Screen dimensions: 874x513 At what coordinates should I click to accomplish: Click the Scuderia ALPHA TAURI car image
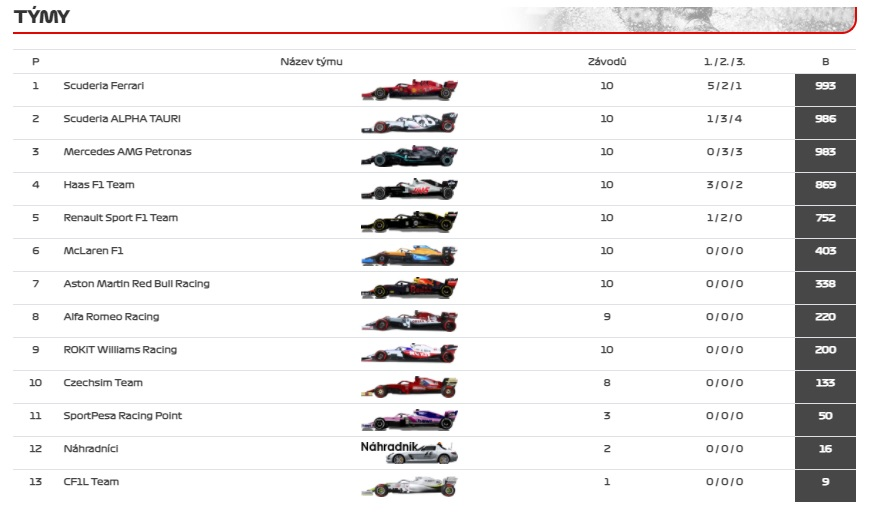409,123
